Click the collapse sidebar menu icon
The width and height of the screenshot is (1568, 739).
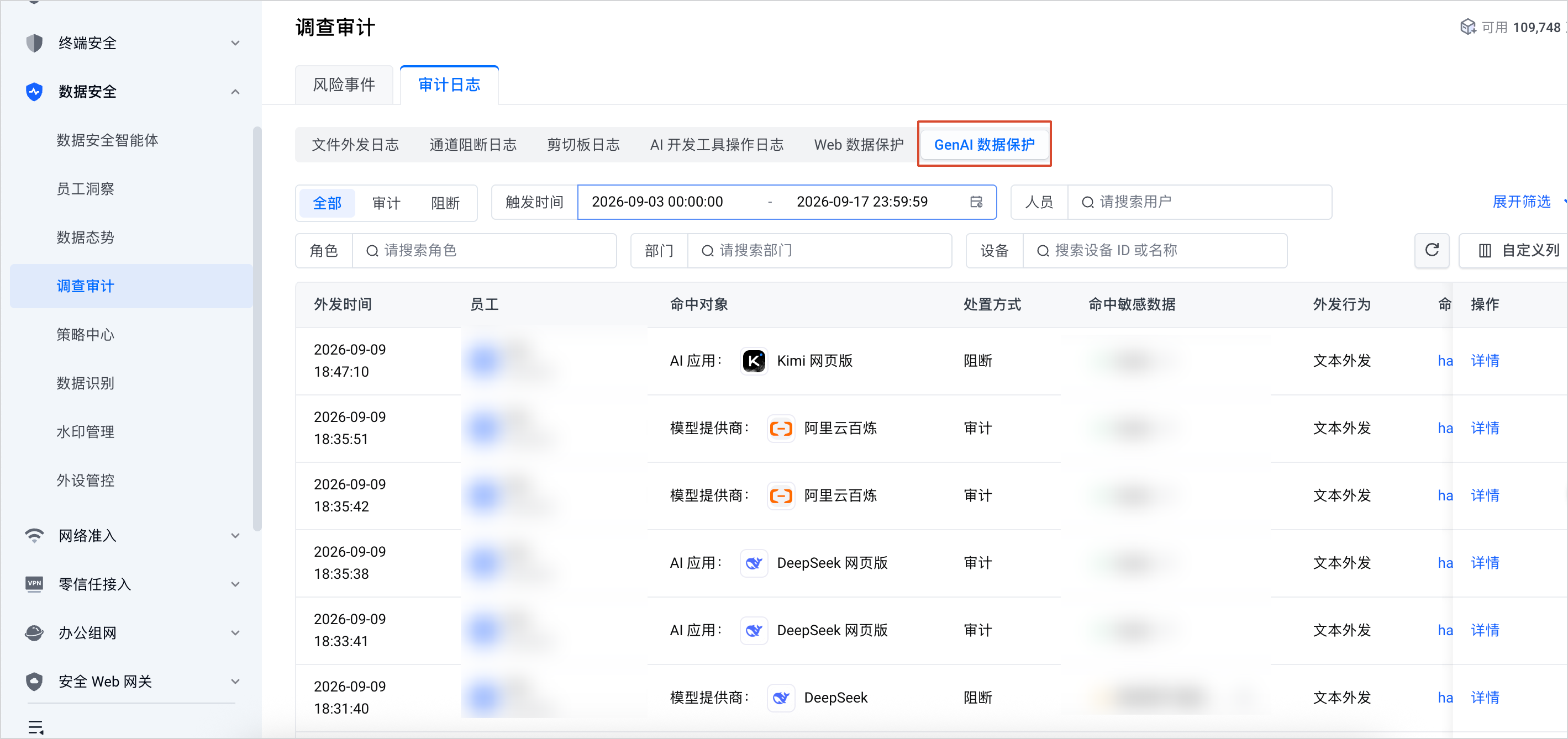coord(36,727)
